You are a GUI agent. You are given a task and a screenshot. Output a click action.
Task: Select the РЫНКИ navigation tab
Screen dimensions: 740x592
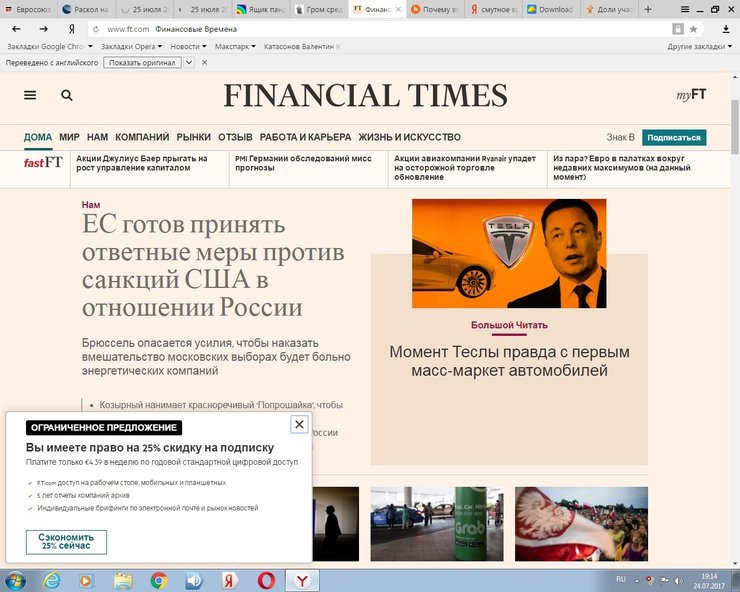click(193, 137)
